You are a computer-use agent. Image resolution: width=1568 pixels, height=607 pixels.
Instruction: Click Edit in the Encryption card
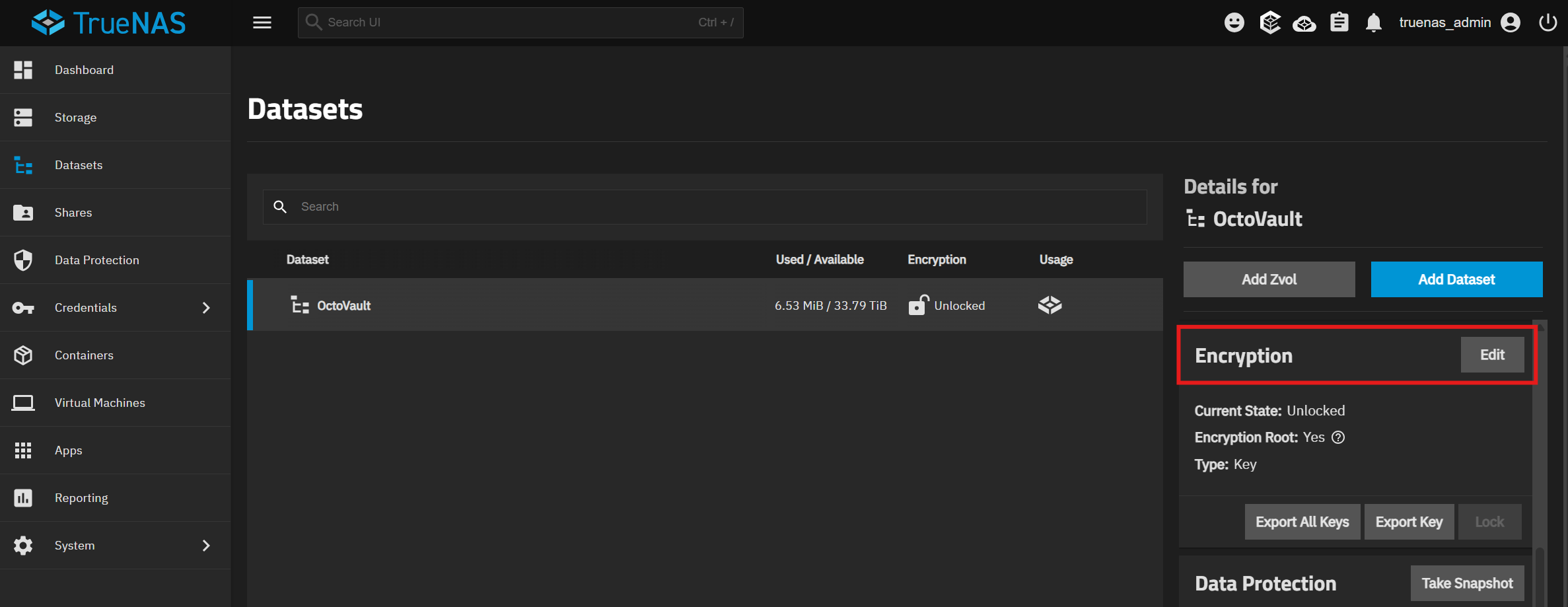tap(1492, 355)
